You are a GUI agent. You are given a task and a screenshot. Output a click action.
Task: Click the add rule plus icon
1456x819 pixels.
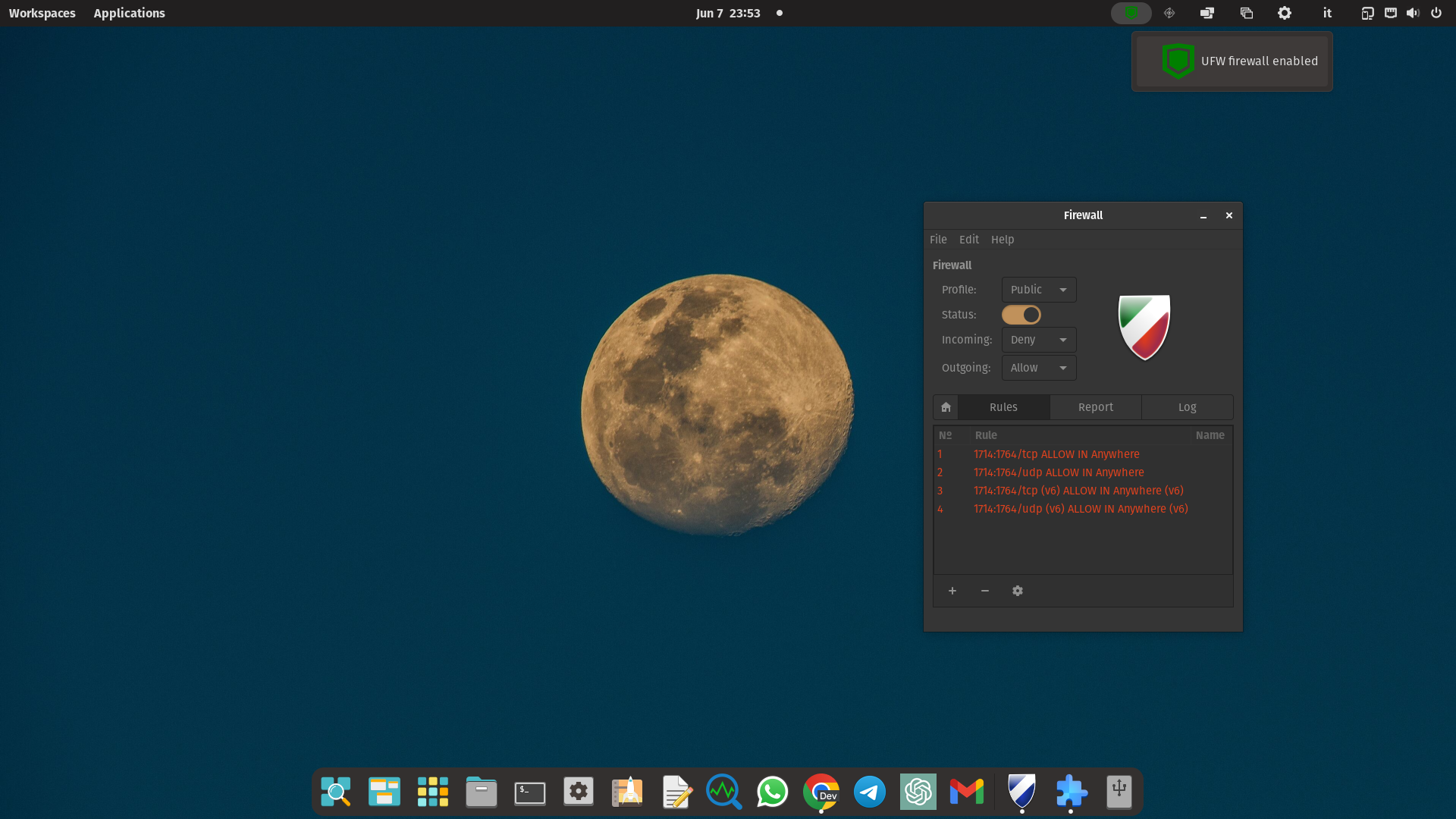point(952,591)
